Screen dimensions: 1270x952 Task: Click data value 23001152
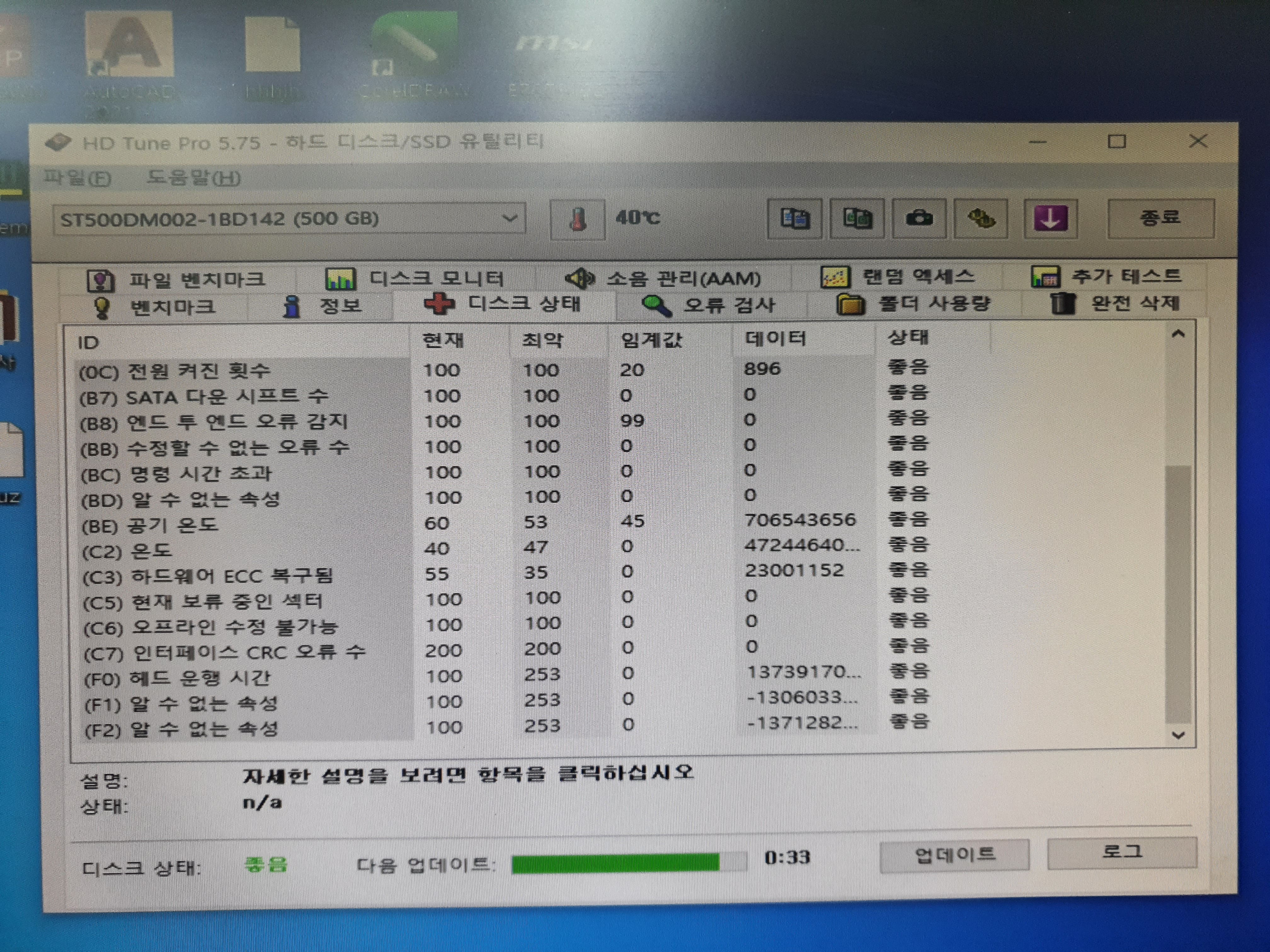coord(794,570)
